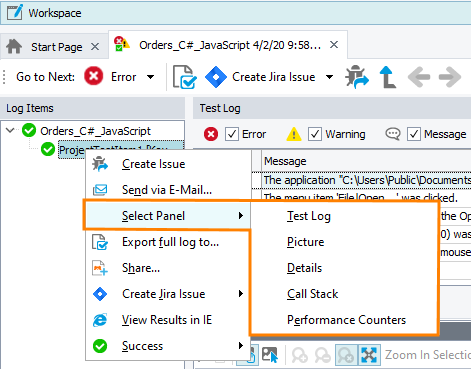Screen dimensions: 471x369
Task: Click the highlighted zoom reset icon
Action: click(346, 355)
